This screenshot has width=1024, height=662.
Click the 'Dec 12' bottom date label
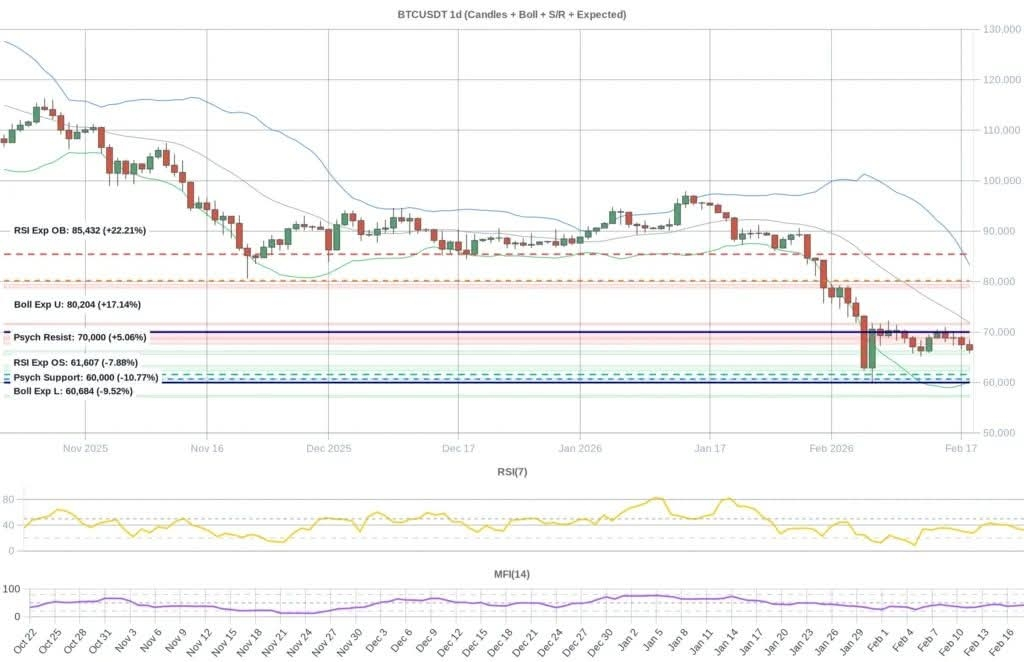(452, 643)
